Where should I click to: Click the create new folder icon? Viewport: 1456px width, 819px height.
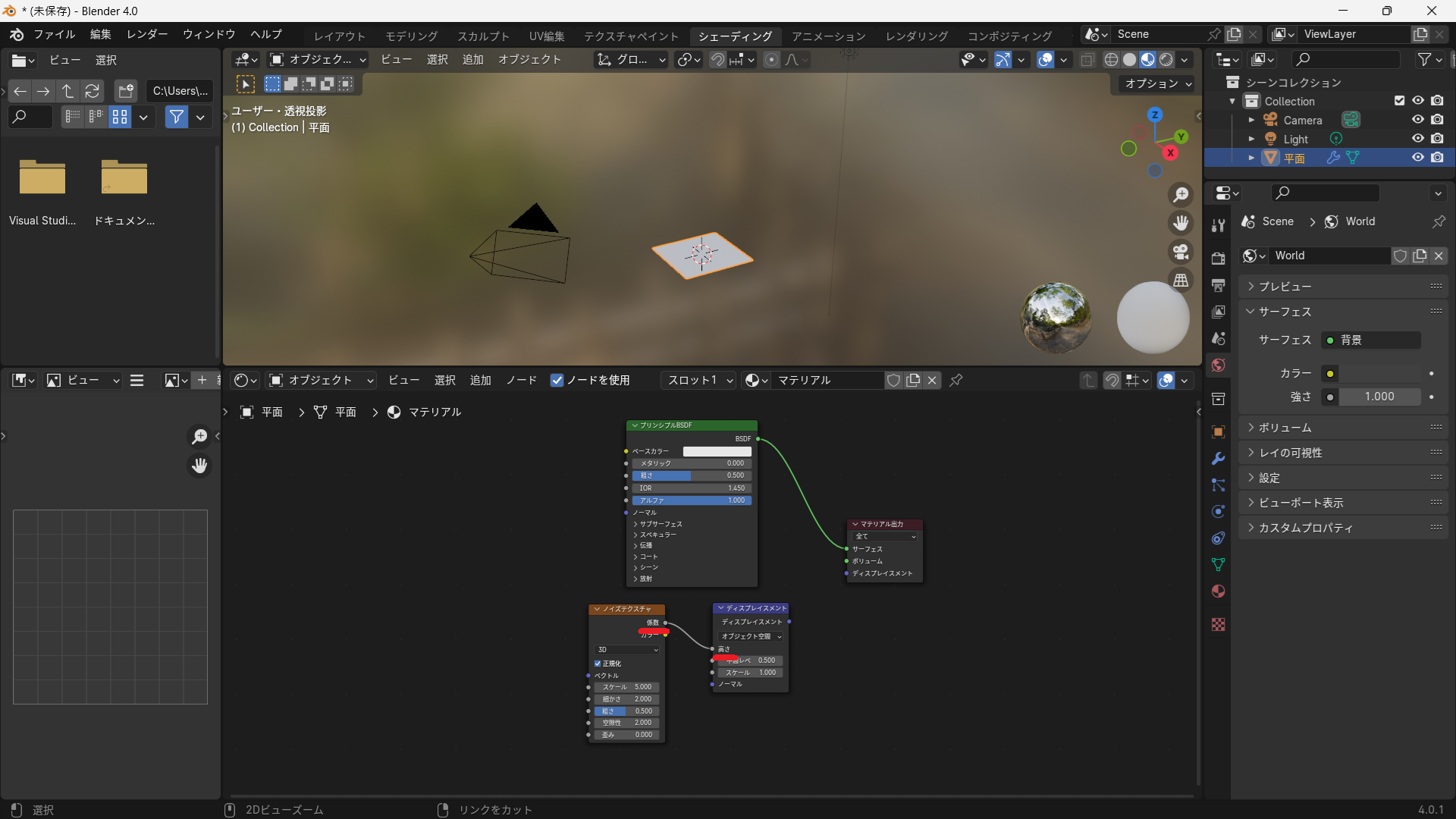126,91
